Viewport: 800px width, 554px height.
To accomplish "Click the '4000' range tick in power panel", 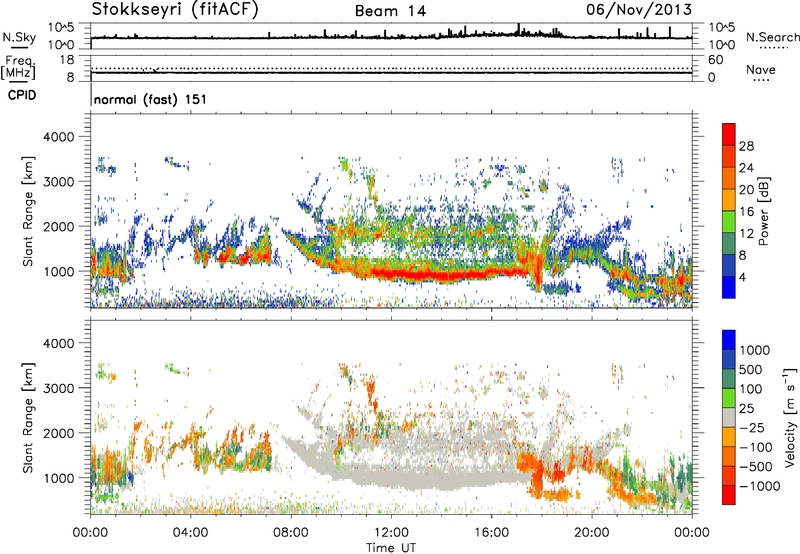I will [58, 137].
